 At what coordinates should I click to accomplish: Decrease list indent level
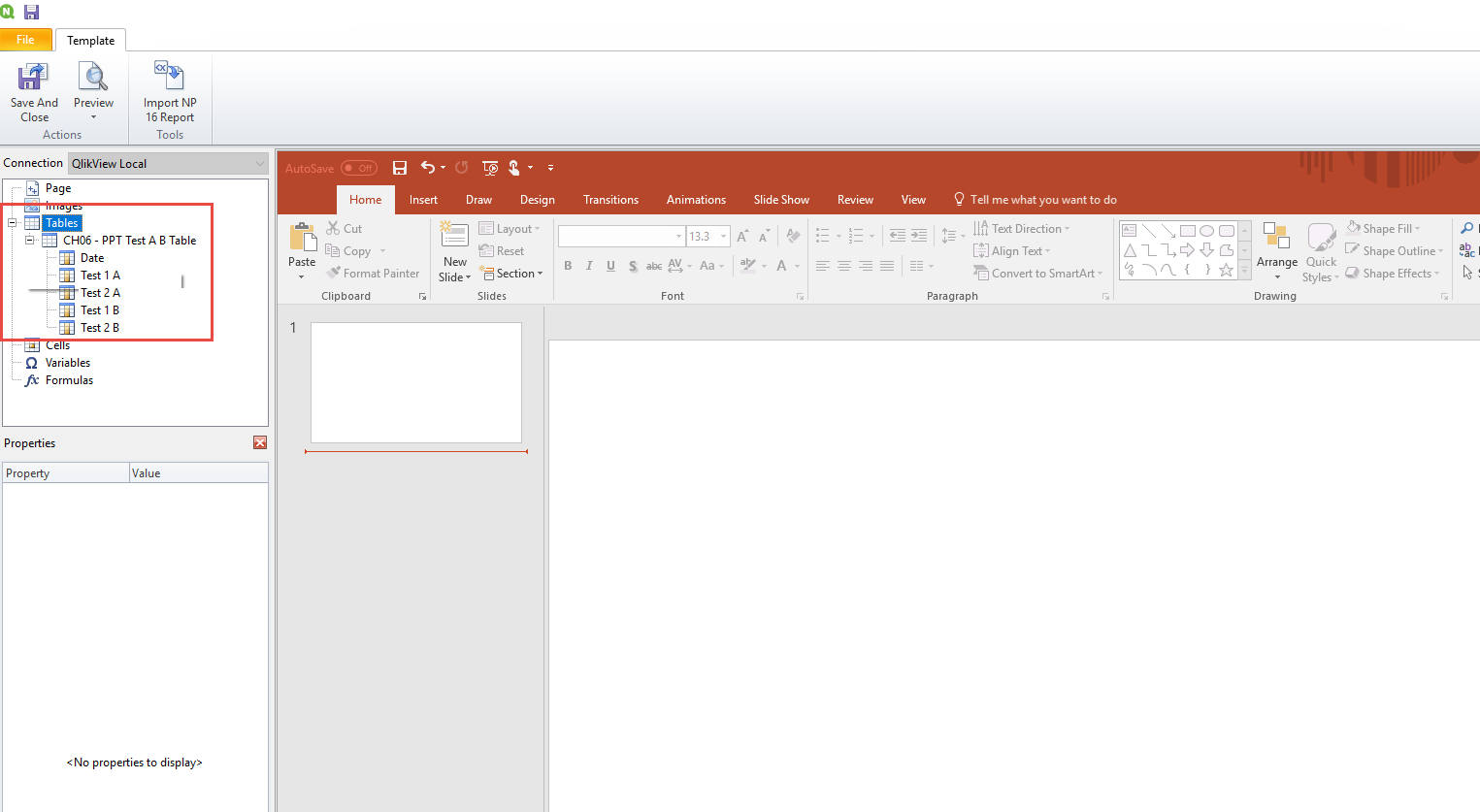point(898,236)
